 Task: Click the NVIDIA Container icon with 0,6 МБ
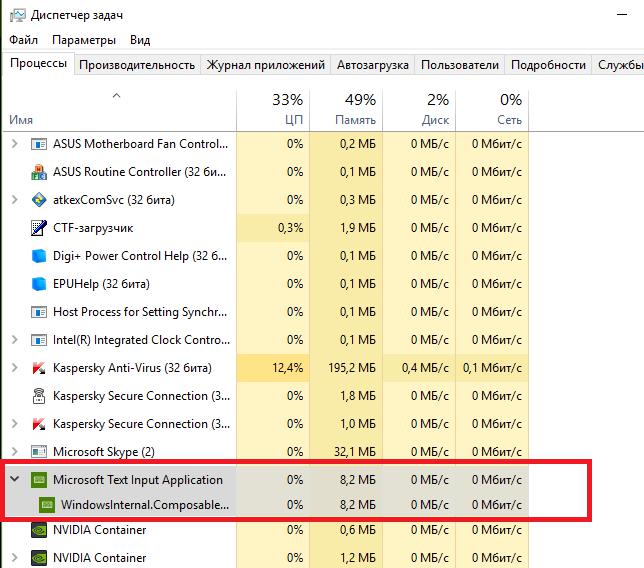click(x=39, y=530)
